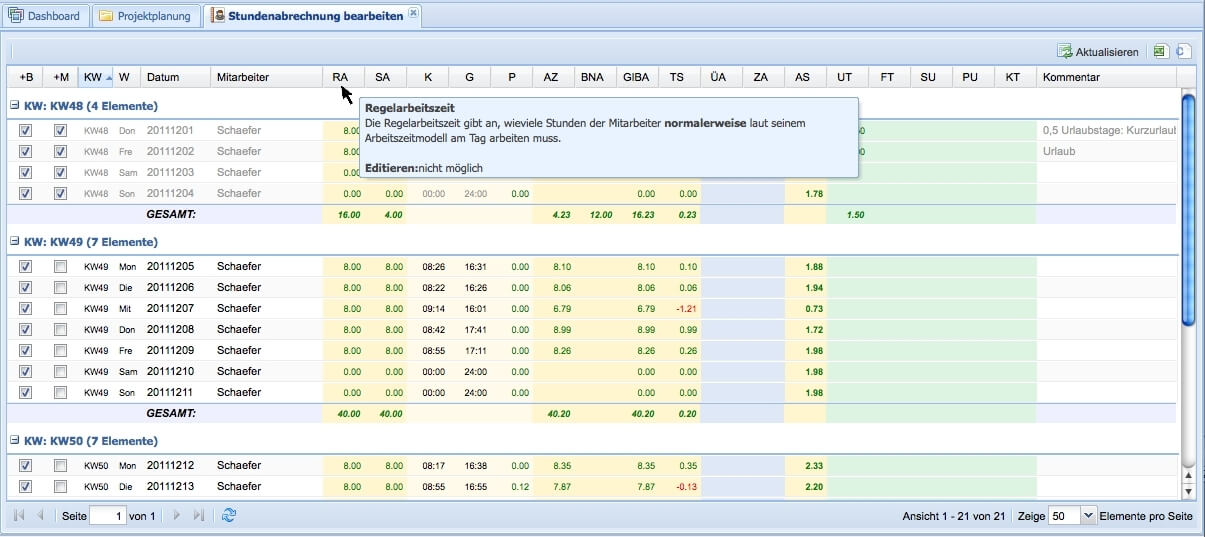
Task: Click the Kommentar column header
Action: pyautogui.click(x=1106, y=77)
